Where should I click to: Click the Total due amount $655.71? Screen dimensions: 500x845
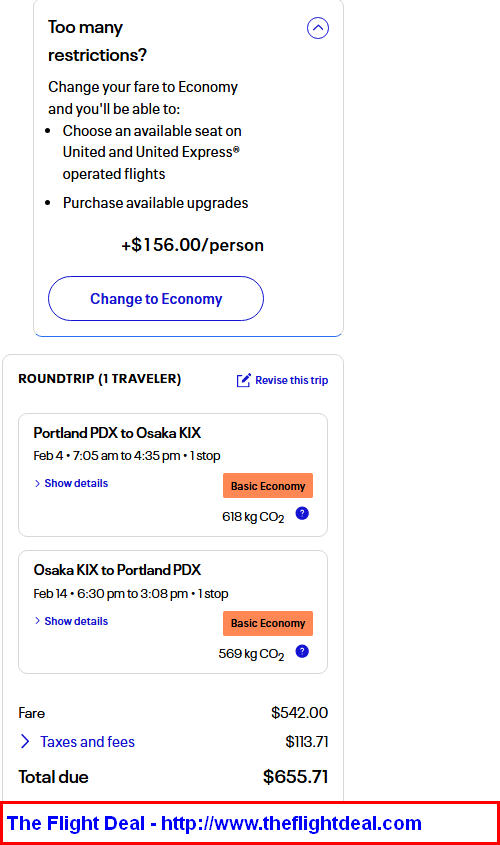(x=295, y=777)
